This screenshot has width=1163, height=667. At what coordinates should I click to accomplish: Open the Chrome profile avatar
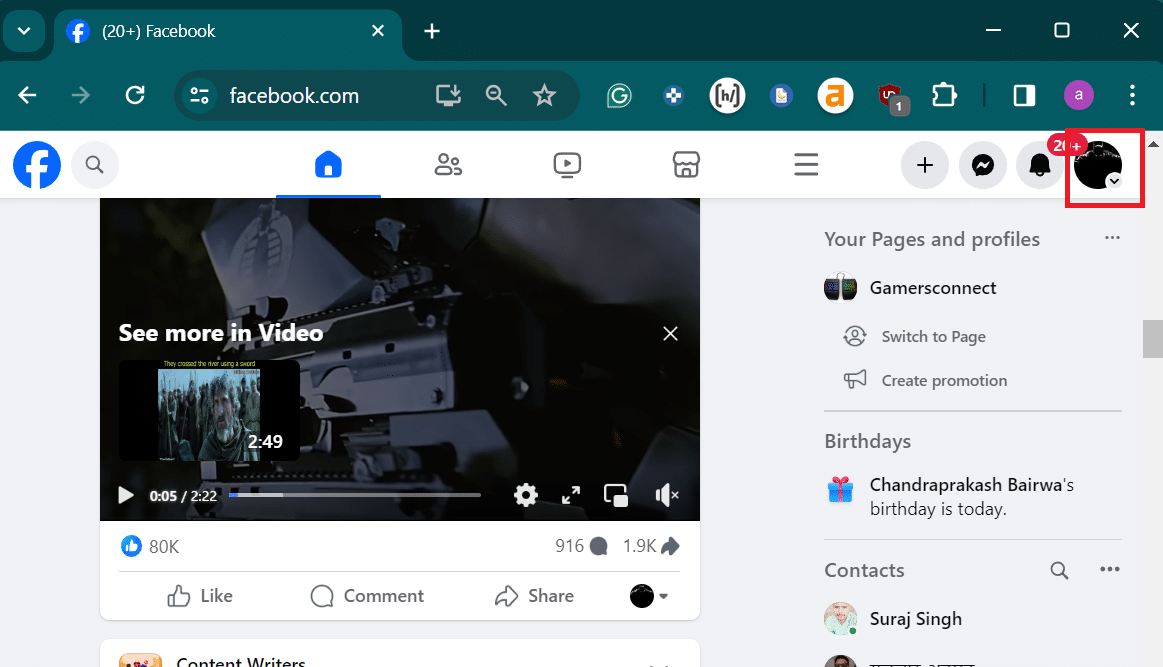1078,95
